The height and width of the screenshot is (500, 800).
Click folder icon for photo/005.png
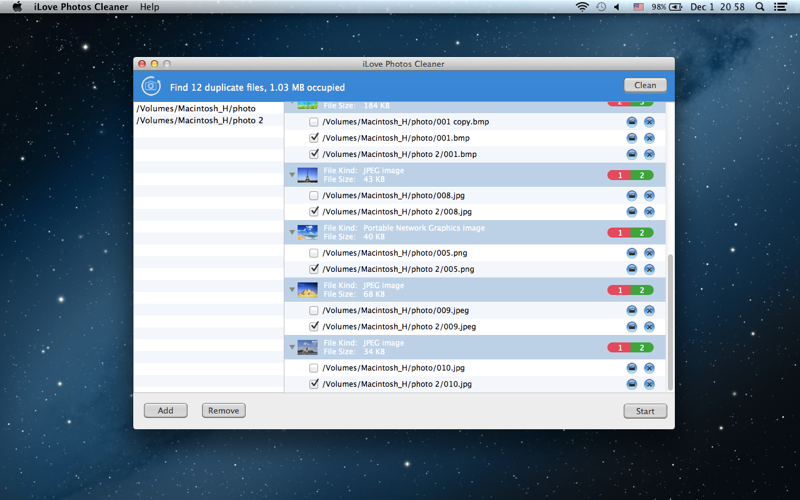tap(632, 253)
